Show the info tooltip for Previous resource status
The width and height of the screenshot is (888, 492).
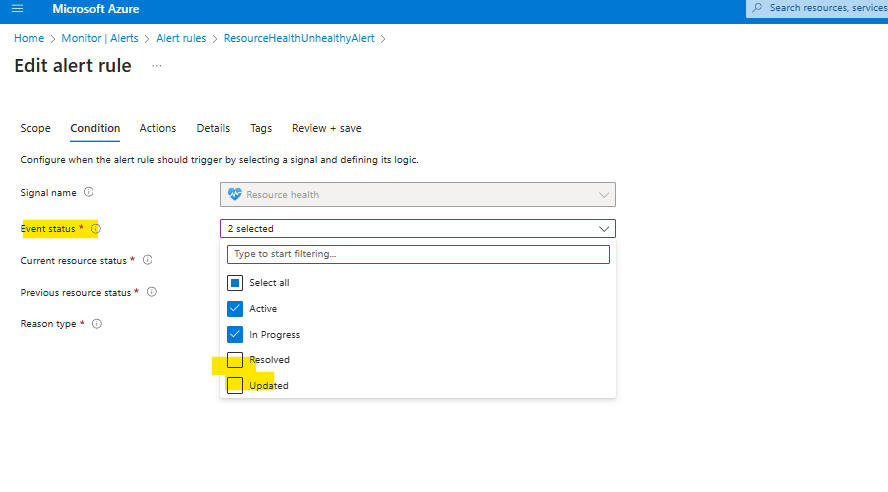point(152,292)
